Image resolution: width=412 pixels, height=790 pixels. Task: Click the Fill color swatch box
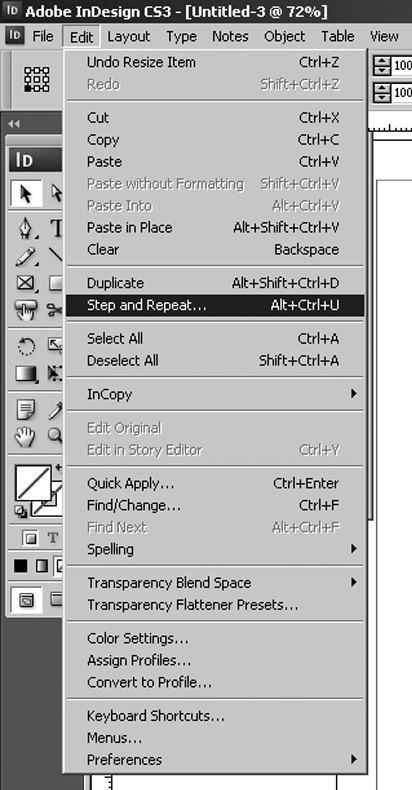tap(34, 483)
